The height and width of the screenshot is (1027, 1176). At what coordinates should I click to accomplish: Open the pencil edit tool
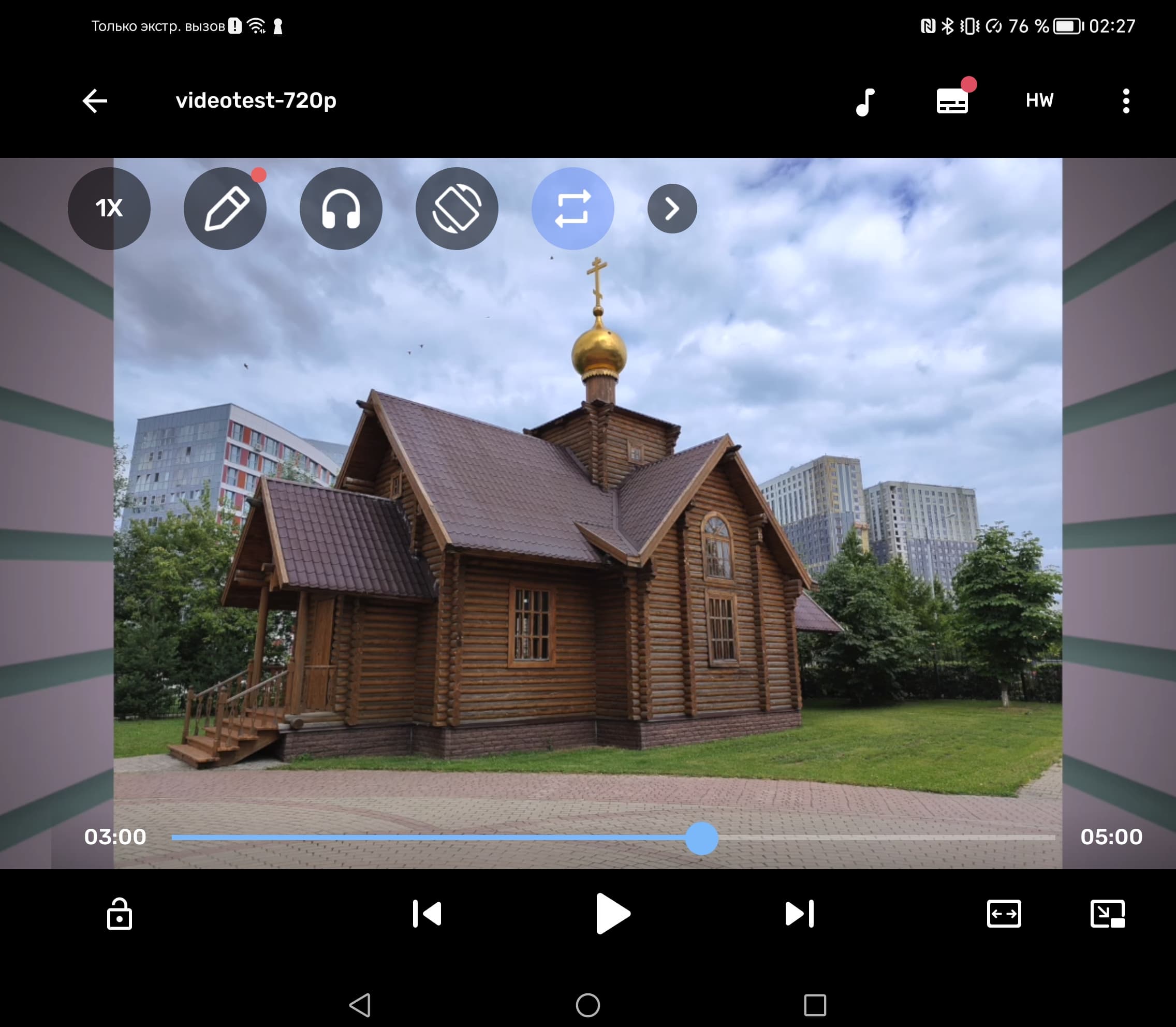pyautogui.click(x=225, y=208)
